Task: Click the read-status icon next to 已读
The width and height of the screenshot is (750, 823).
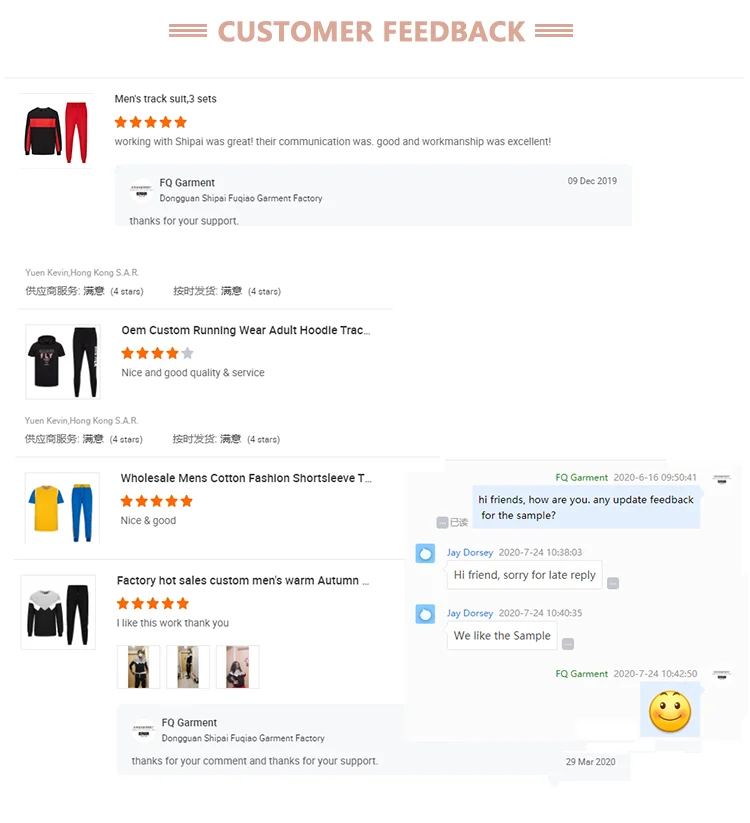Action: 442,522
